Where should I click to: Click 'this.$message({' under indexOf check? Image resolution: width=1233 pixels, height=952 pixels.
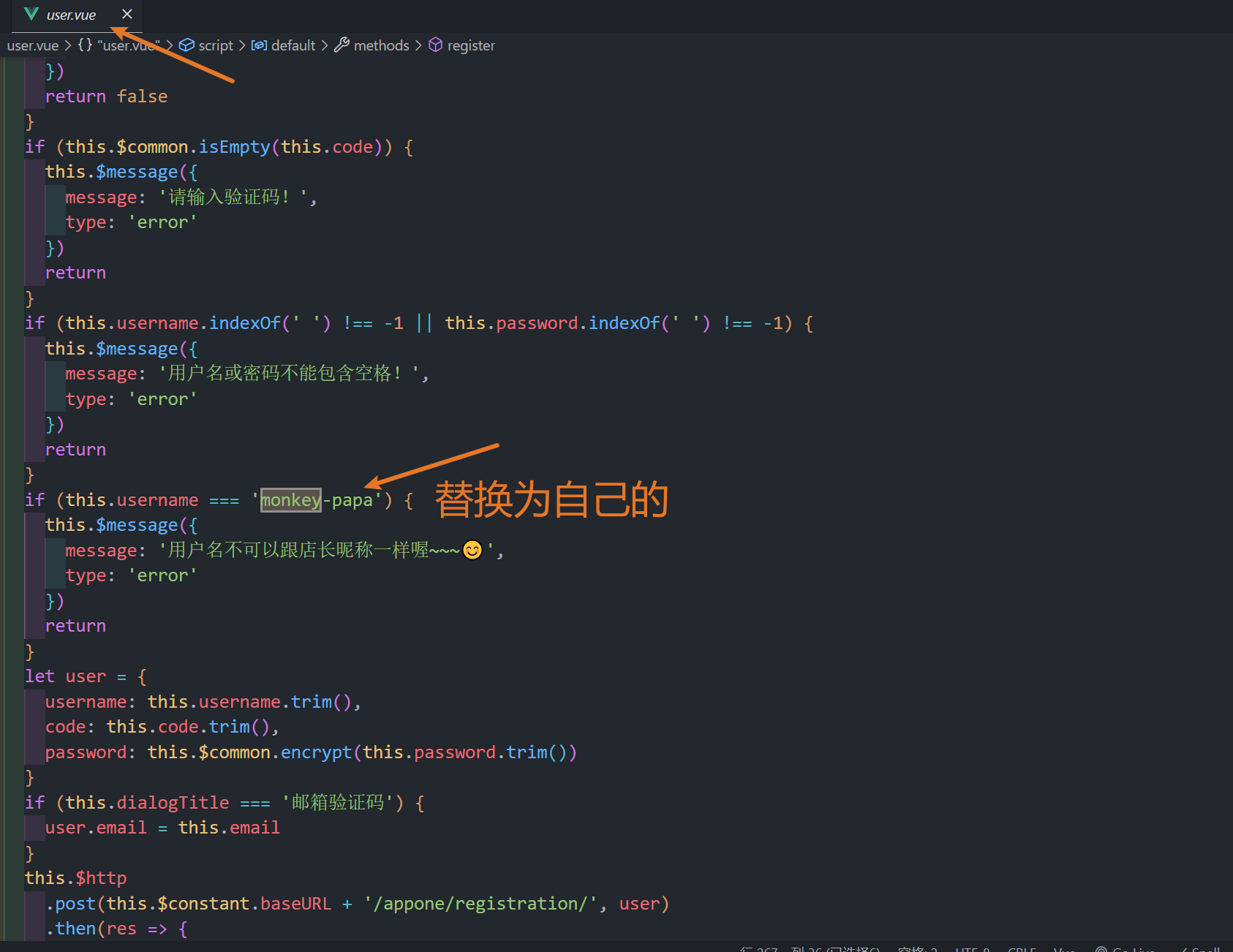pos(121,349)
